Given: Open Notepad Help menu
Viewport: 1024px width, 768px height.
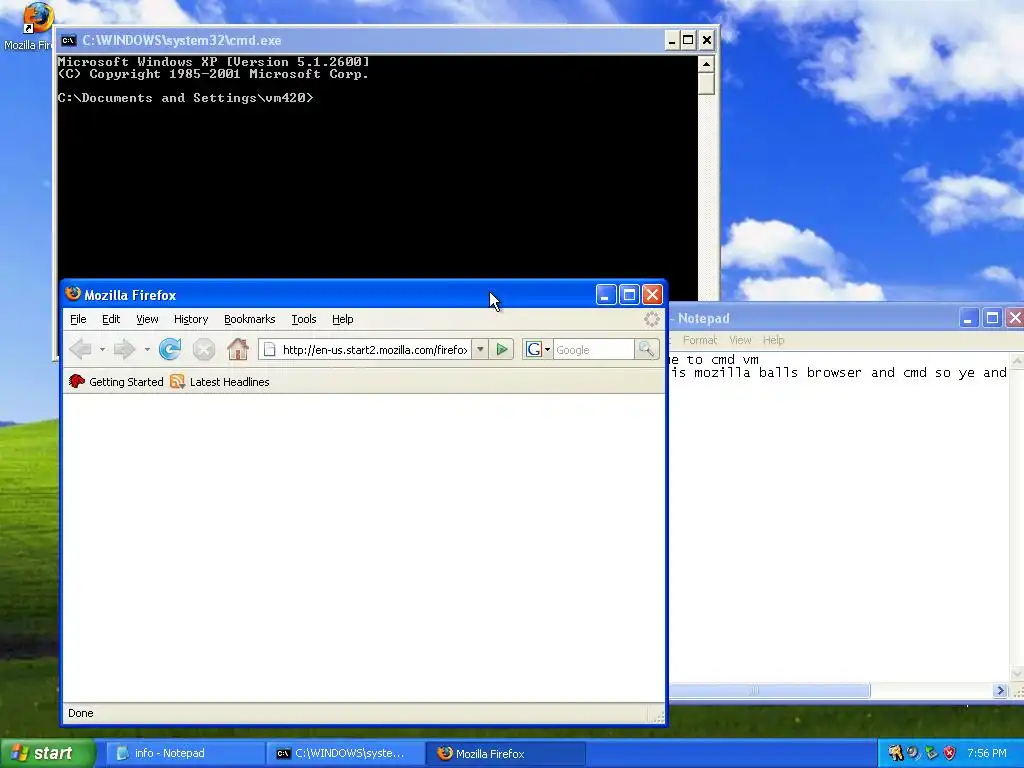Looking at the screenshot, I should (773, 340).
